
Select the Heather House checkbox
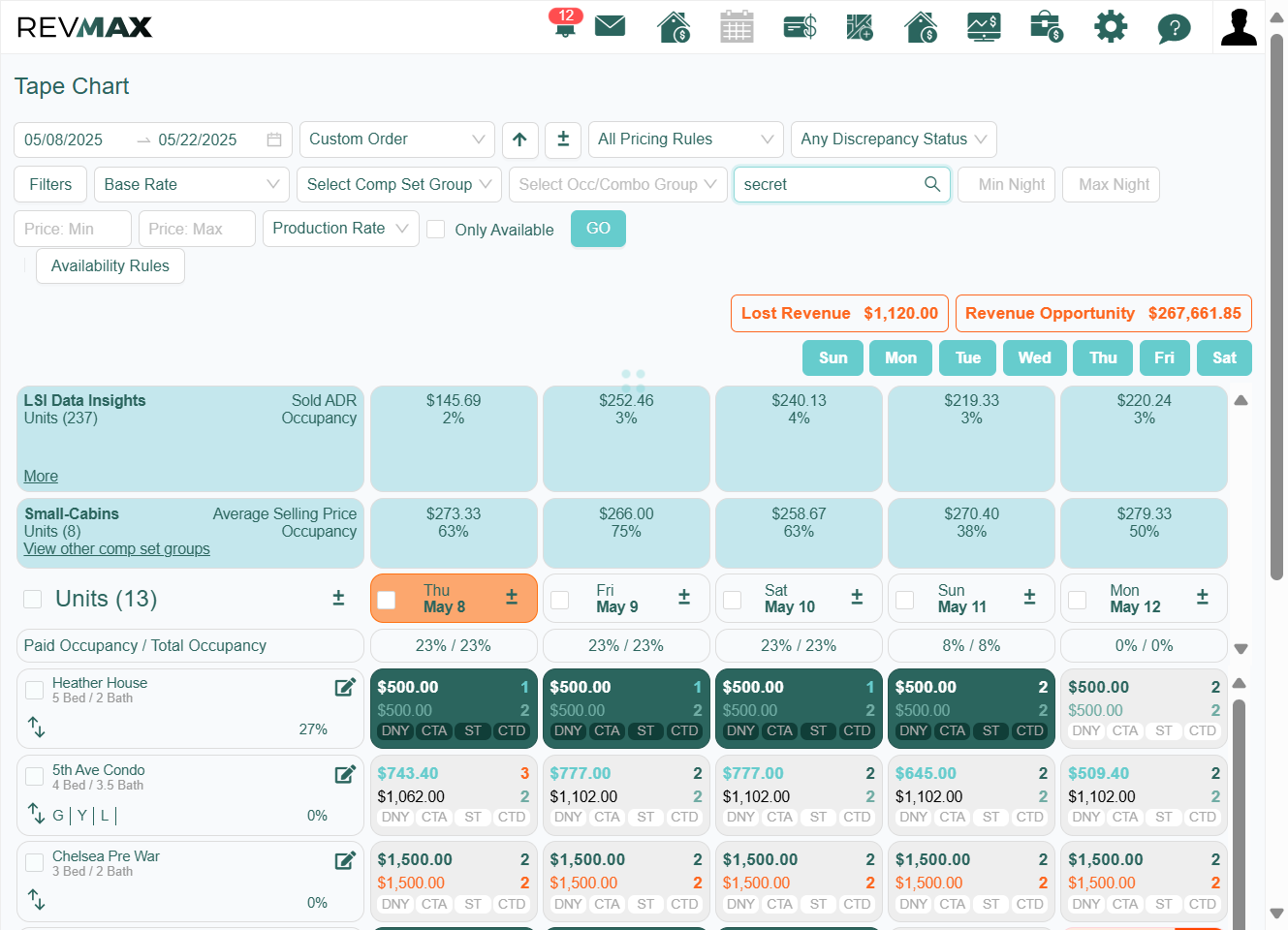35,690
